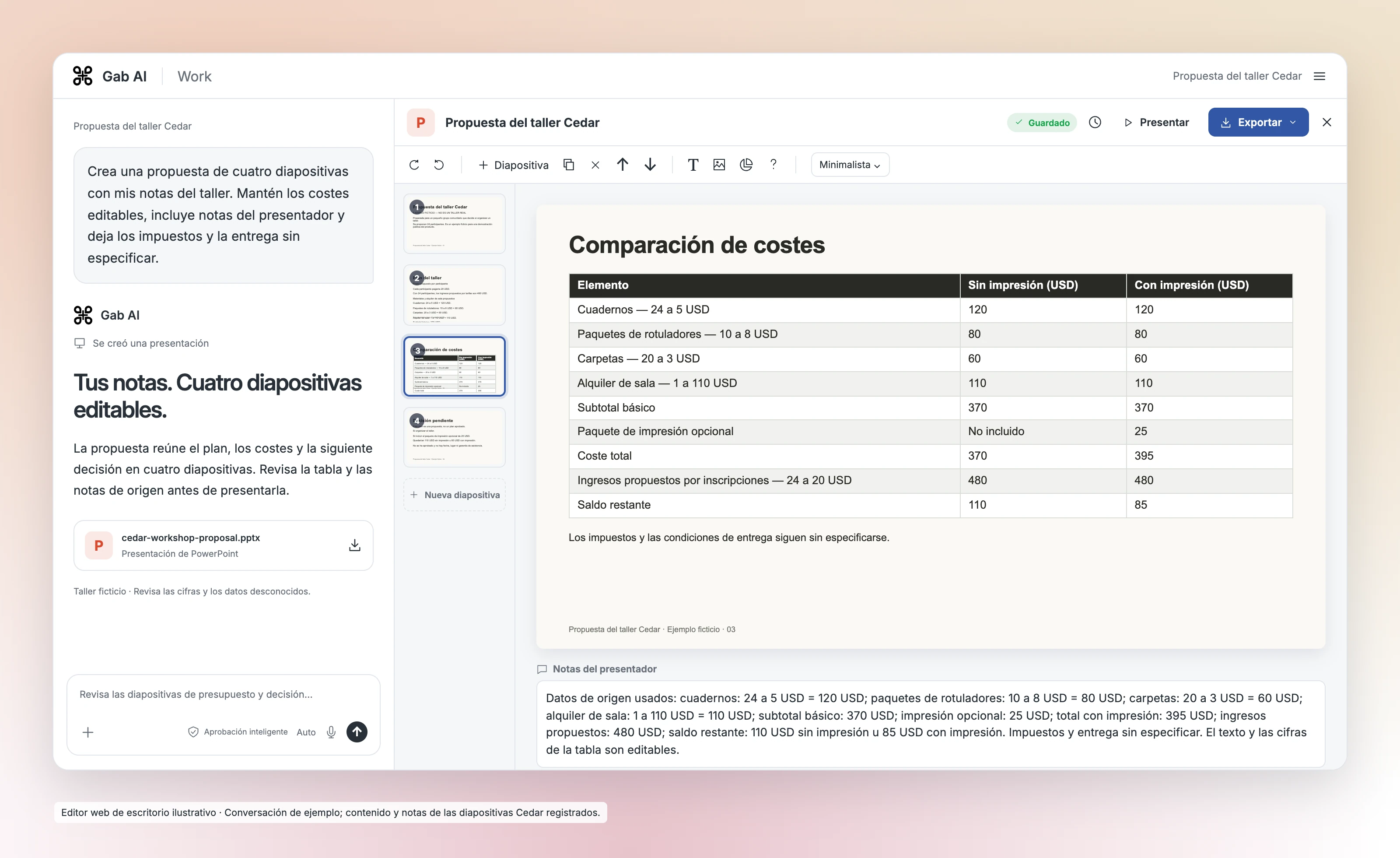Click the 'Con impresión (USD)' column header

pos(1209,285)
